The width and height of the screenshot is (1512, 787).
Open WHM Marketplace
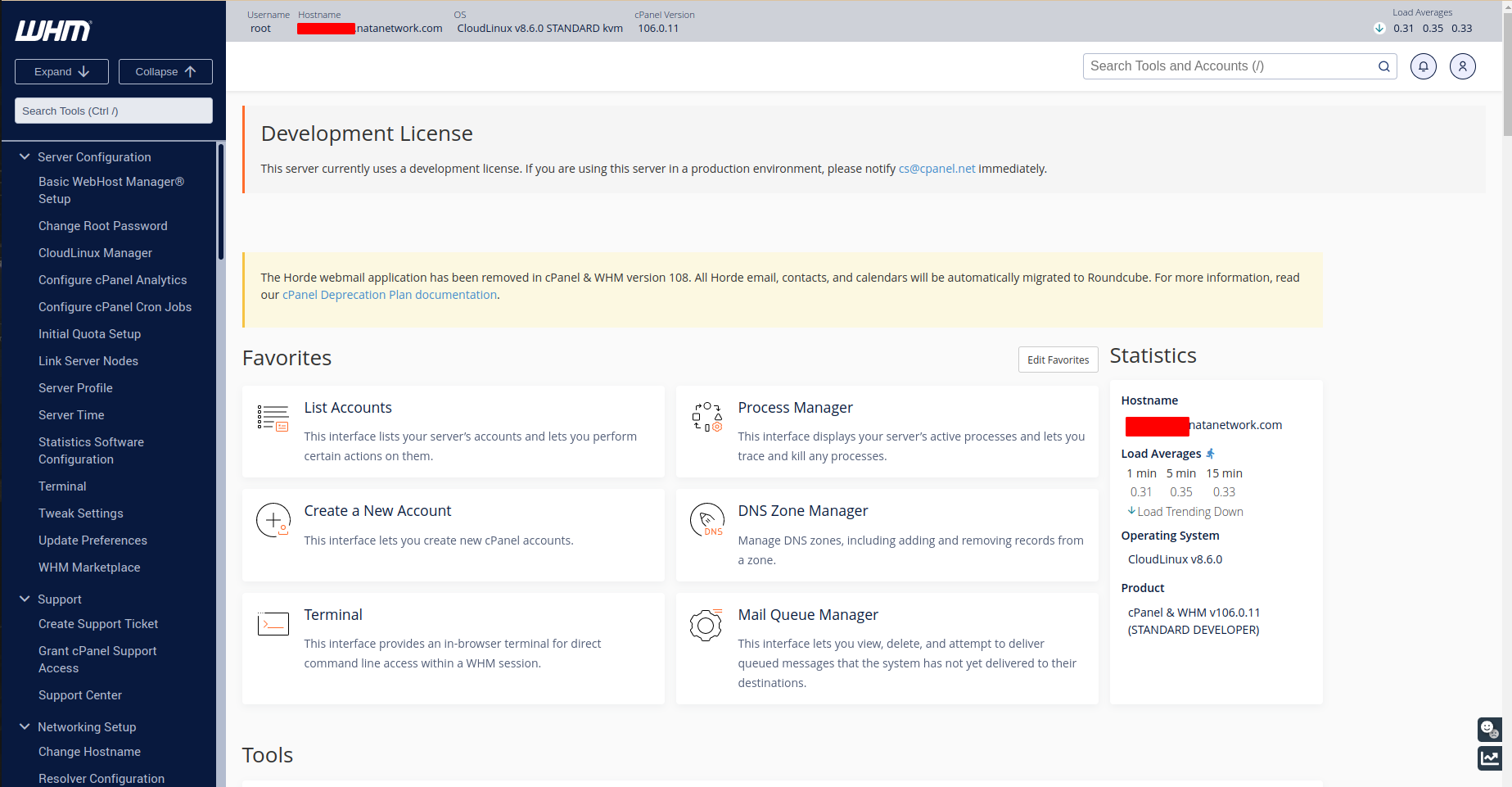tap(89, 568)
